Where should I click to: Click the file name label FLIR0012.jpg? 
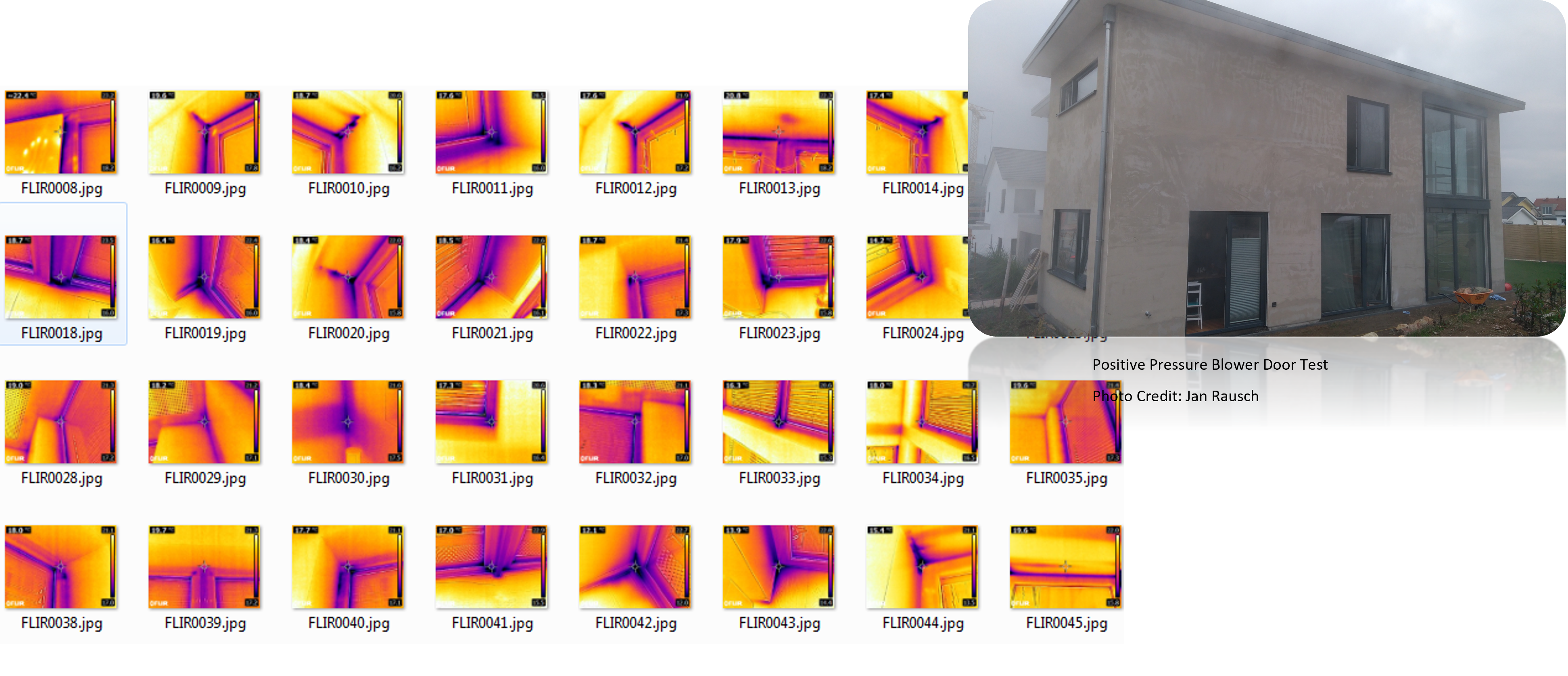636,189
